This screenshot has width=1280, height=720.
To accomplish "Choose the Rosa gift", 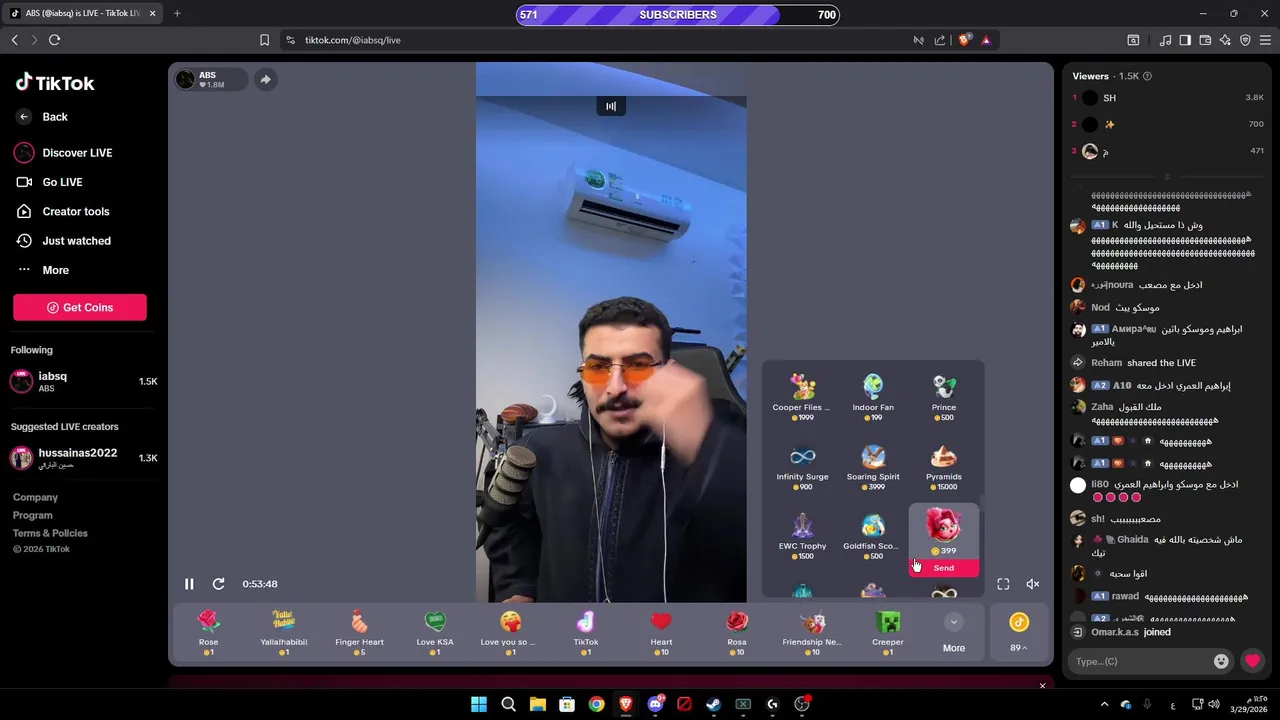I will click(737, 632).
